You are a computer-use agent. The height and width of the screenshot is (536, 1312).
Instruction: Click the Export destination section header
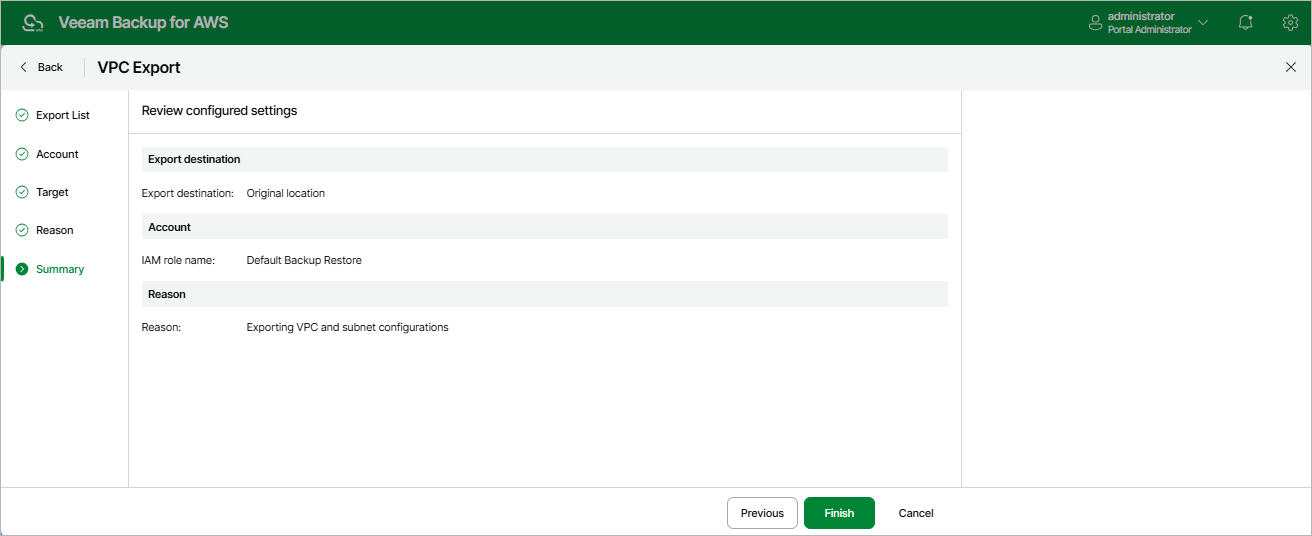544,159
